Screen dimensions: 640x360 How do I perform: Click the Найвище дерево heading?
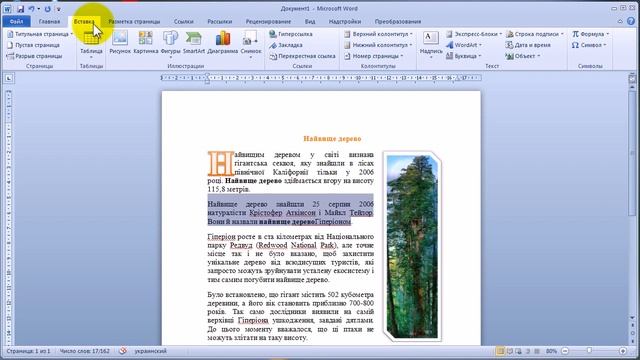tap(332, 139)
